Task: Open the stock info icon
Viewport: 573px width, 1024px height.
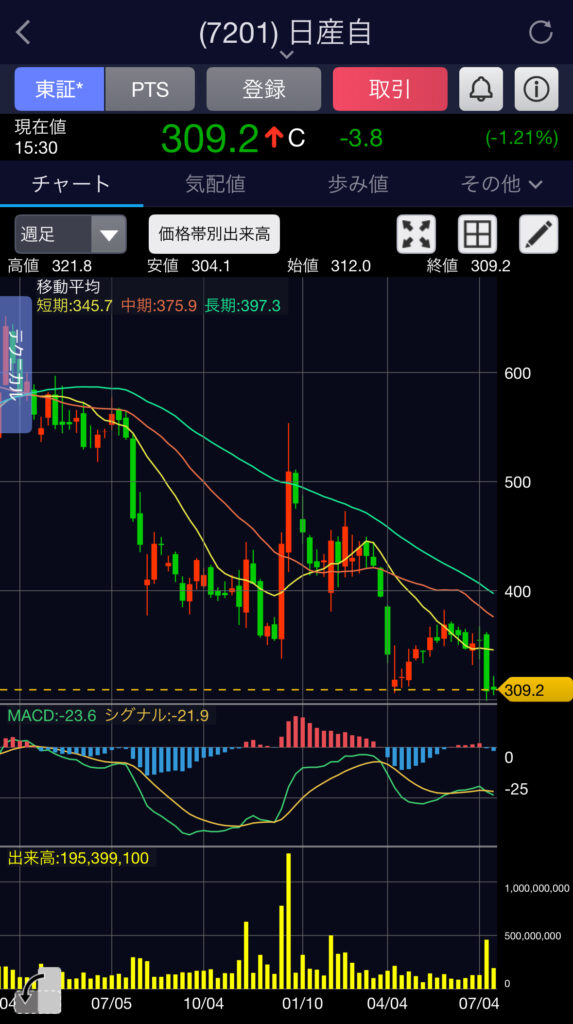Action: [536, 89]
